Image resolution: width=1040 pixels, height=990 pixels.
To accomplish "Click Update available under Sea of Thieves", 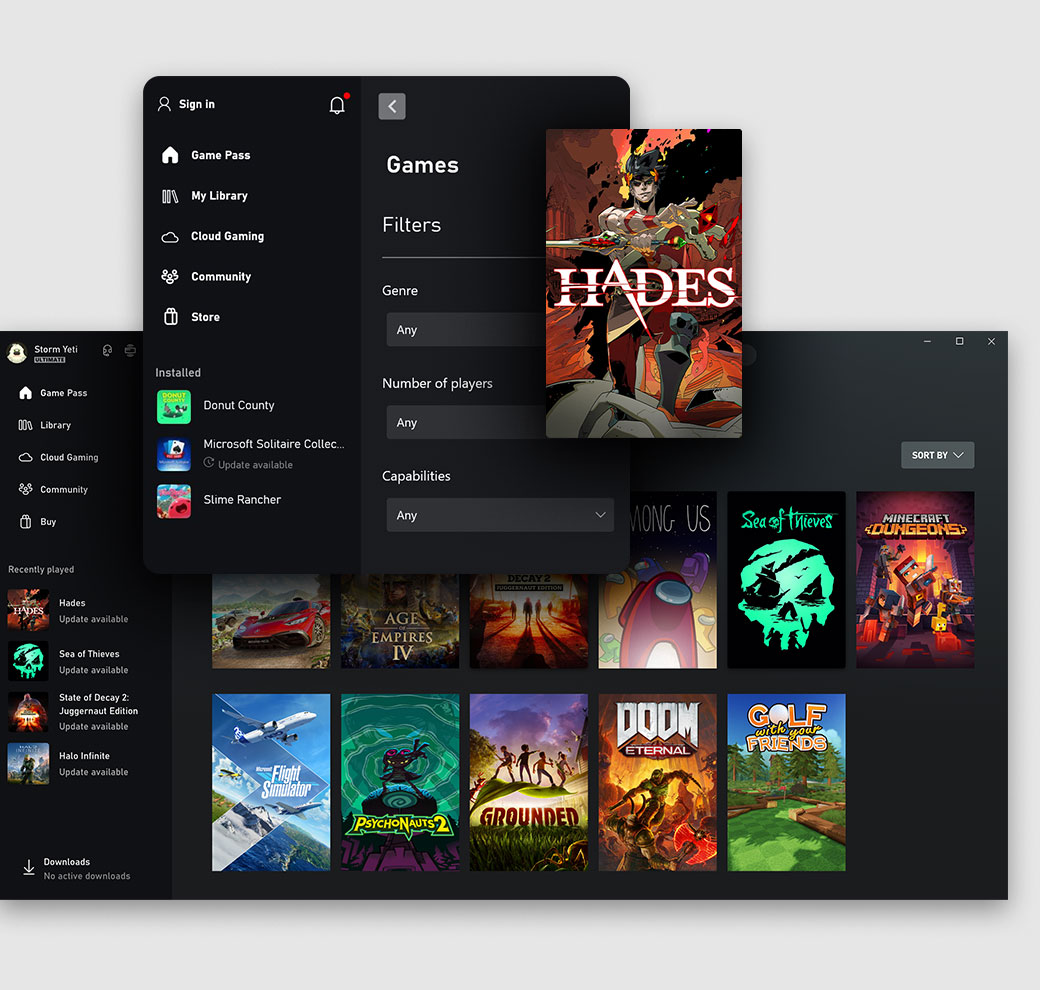I will pyautogui.click(x=94, y=670).
